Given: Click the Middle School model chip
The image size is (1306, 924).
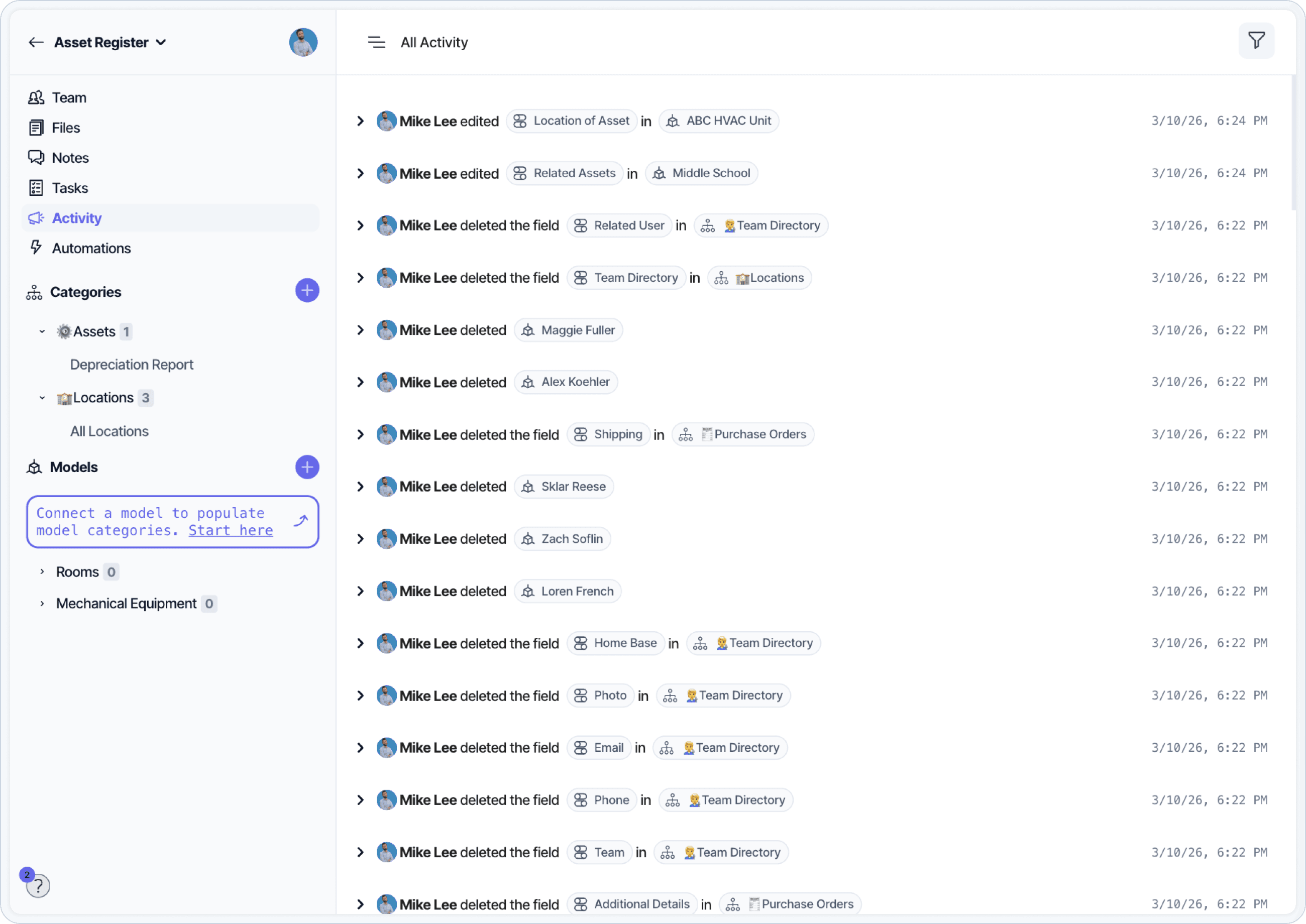Looking at the screenshot, I should point(701,173).
